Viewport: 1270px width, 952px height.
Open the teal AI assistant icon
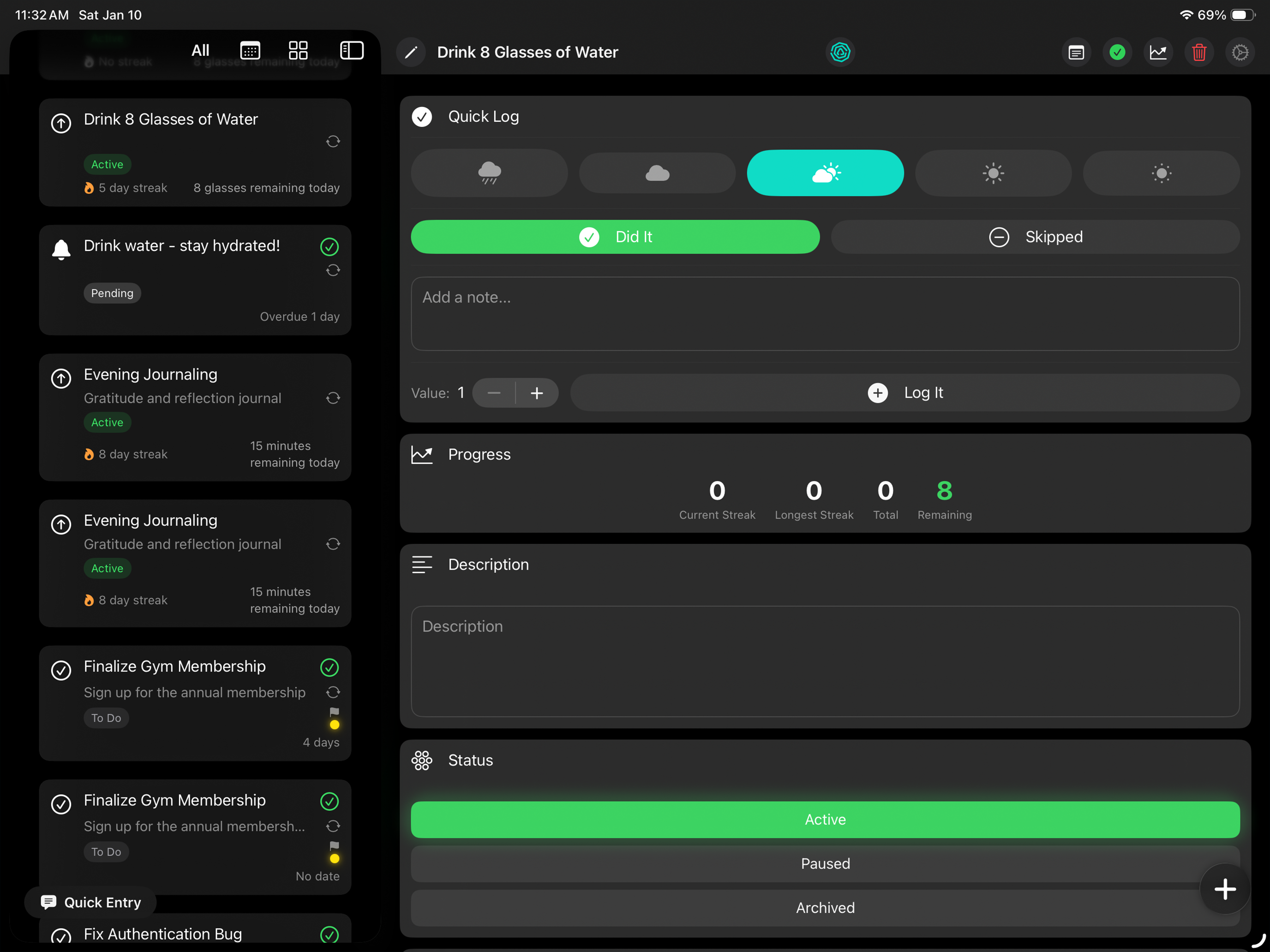[x=840, y=52]
